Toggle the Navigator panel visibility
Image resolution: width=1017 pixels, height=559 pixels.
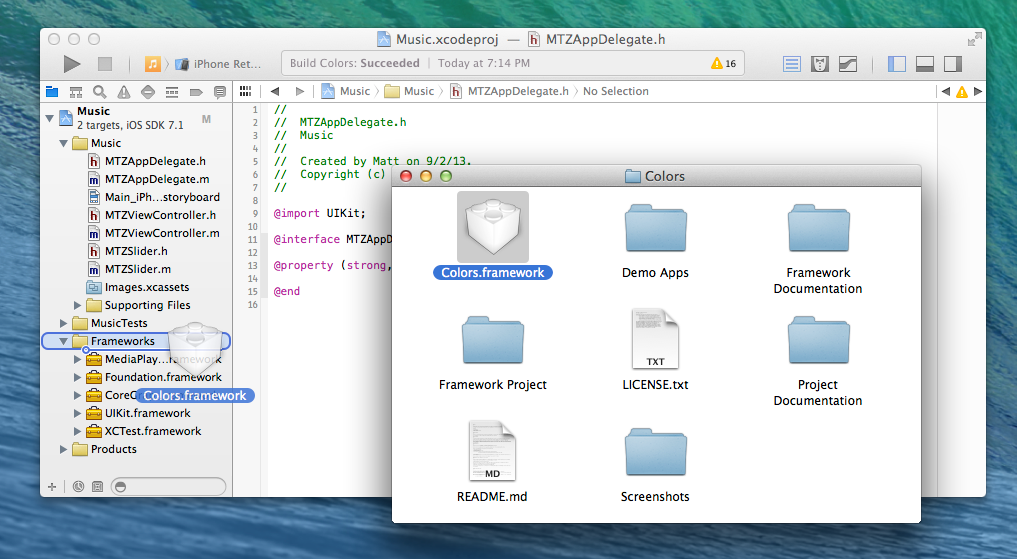pyautogui.click(x=896, y=64)
